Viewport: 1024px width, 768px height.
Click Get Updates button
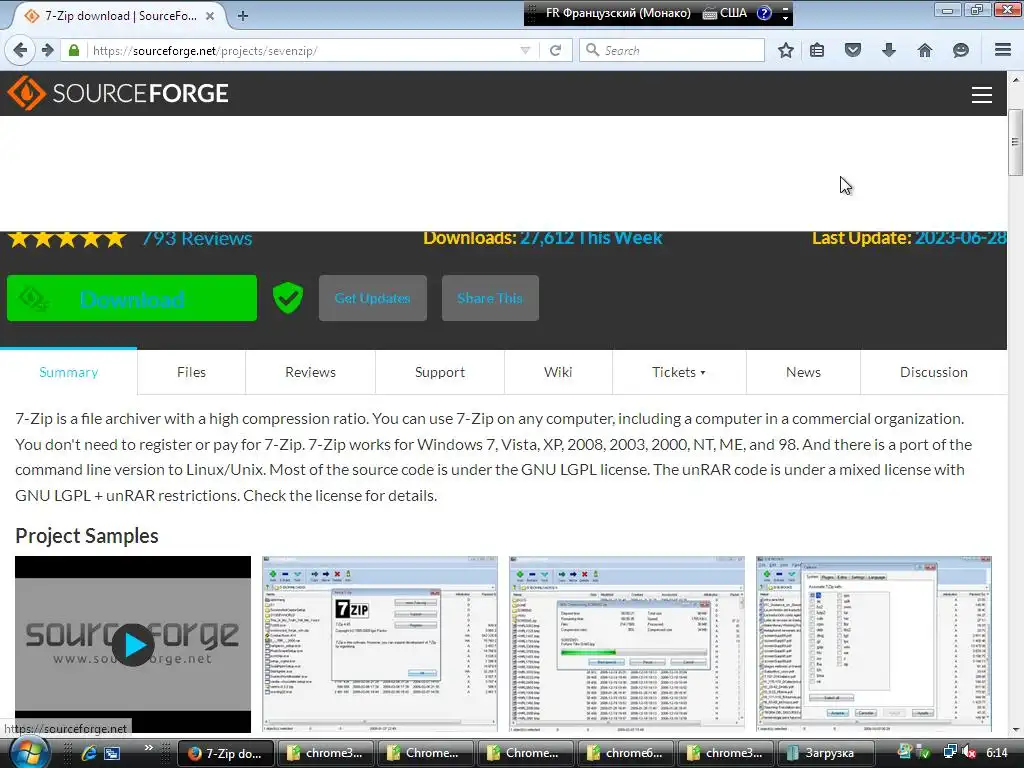(372, 298)
